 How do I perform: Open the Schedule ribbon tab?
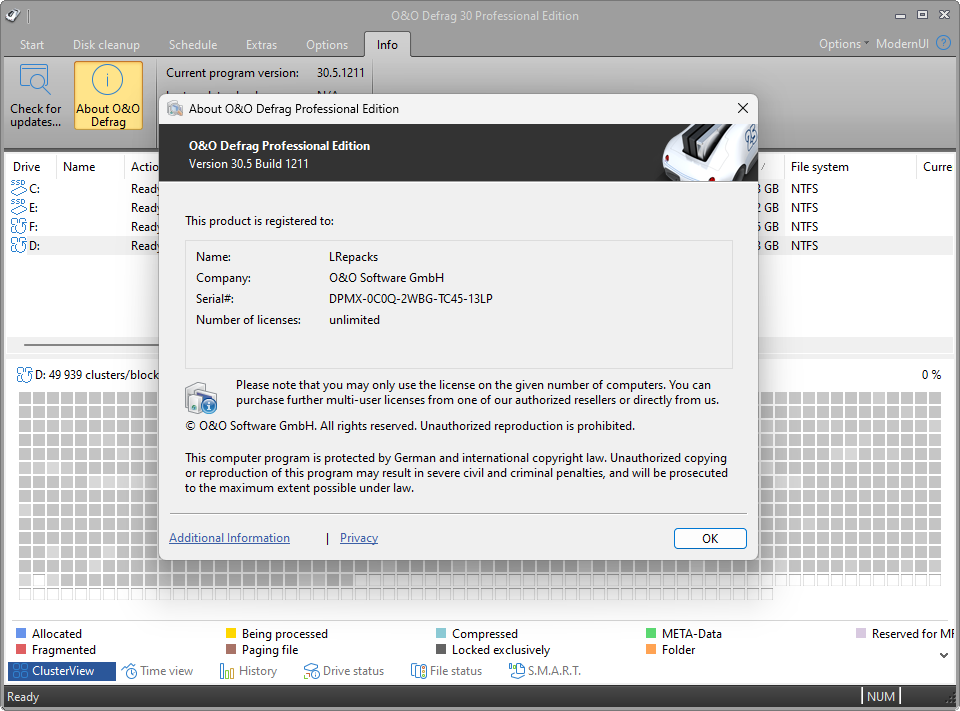[x=193, y=45]
